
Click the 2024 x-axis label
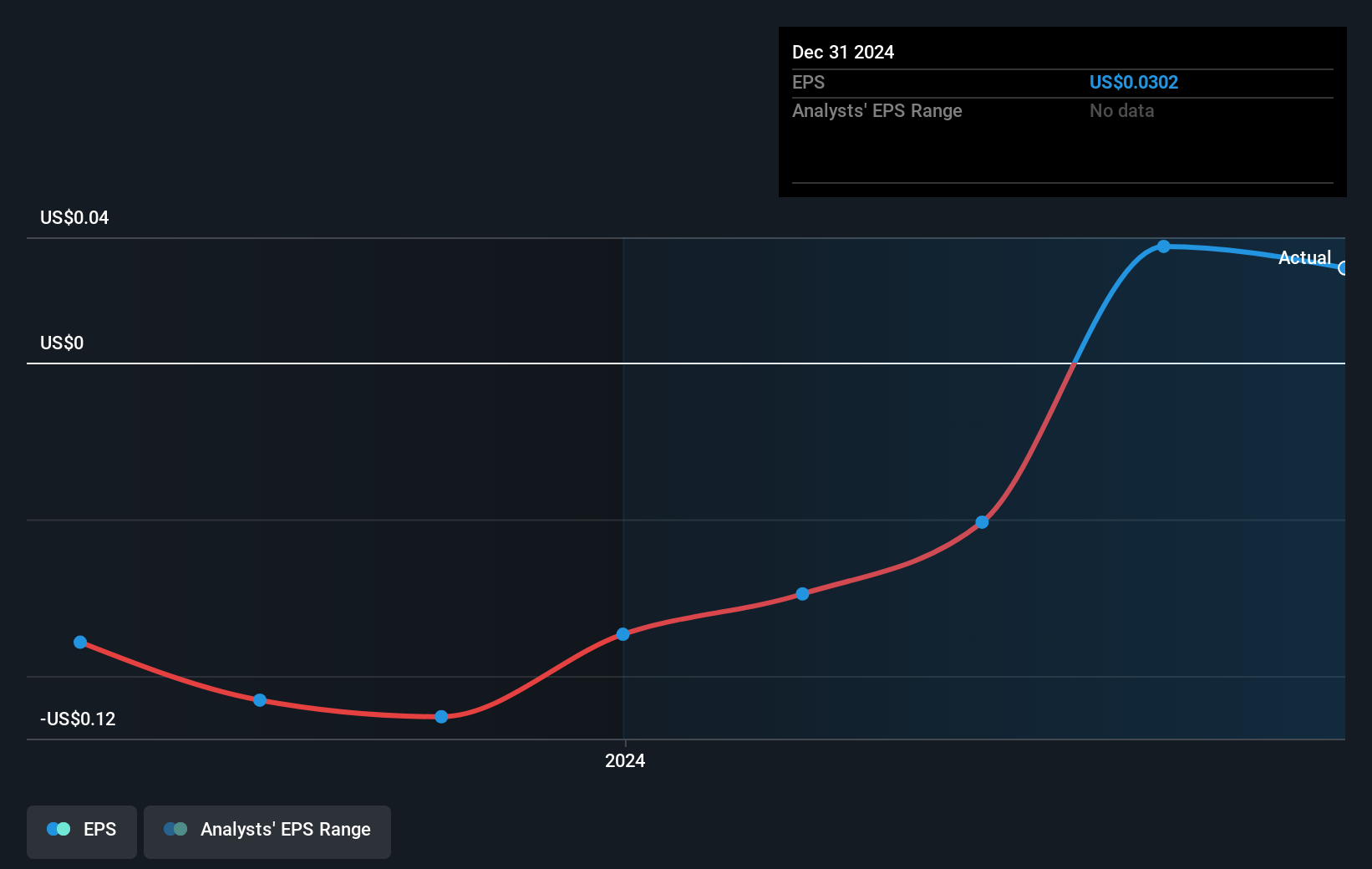625,760
